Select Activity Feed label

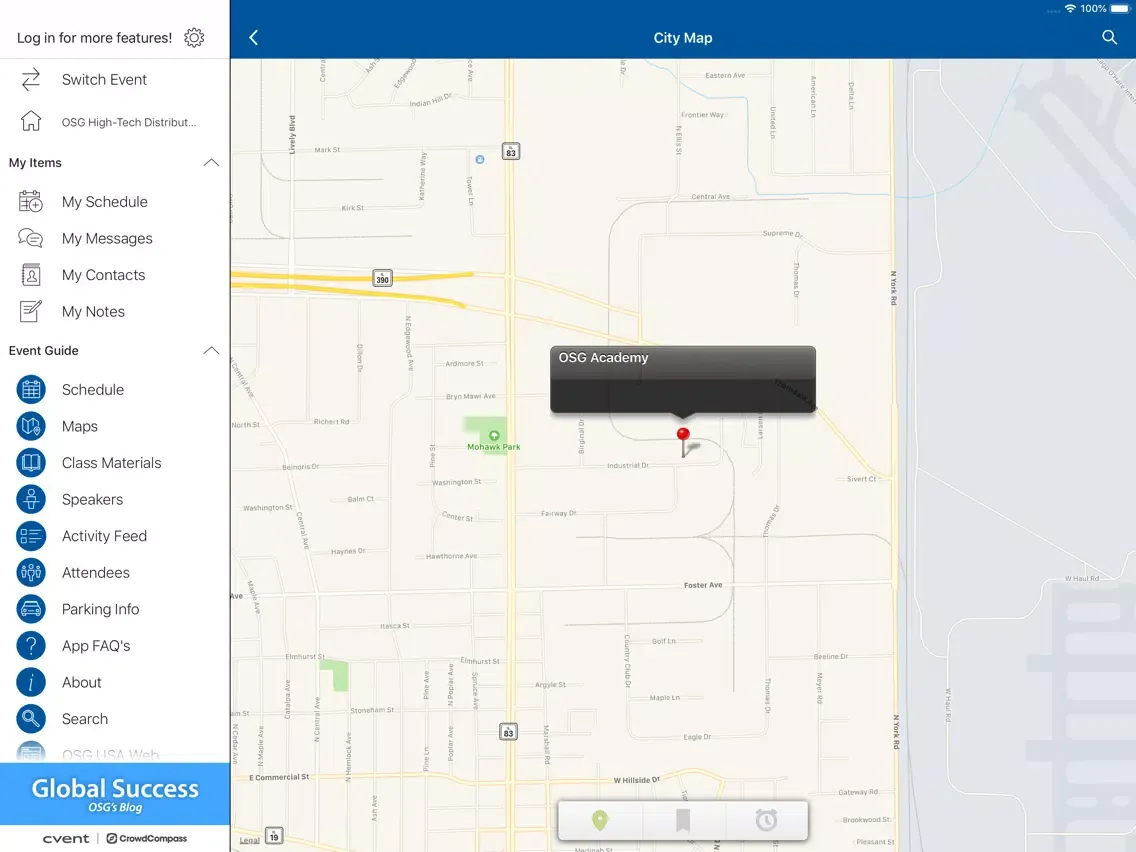(104, 536)
